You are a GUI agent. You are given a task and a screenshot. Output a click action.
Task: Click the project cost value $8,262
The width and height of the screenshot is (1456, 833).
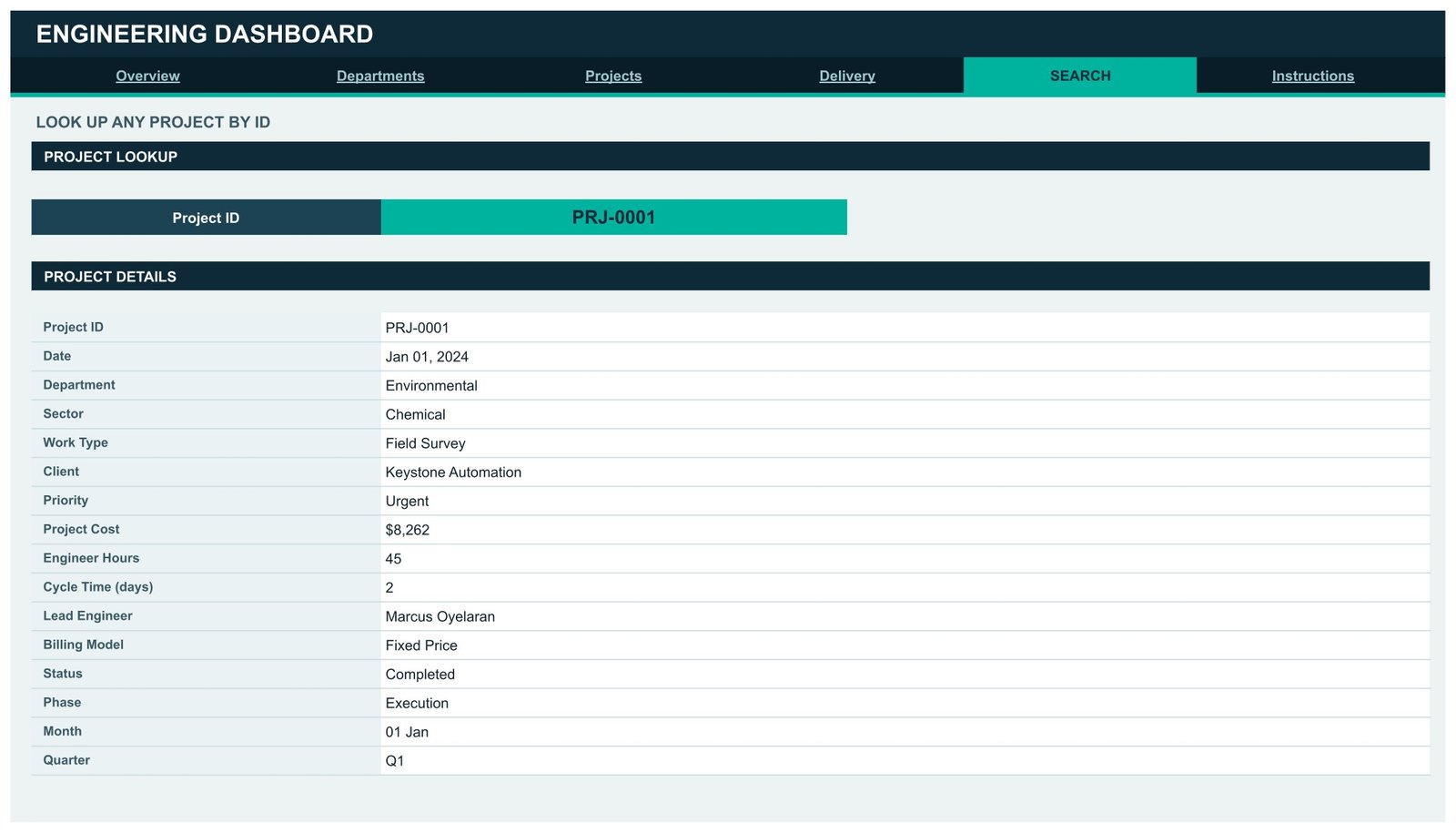408,530
